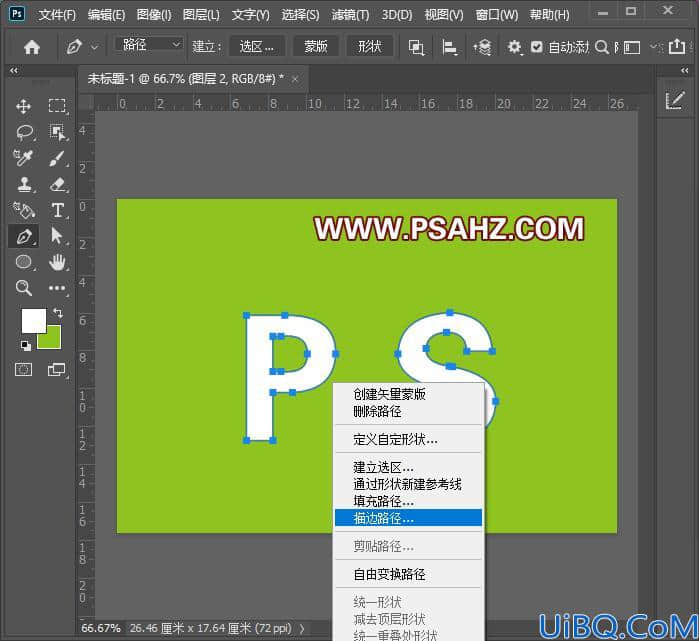Viewport: 699px width, 641px height.
Task: Choose 填充路径... from context menu
Action: point(408,501)
